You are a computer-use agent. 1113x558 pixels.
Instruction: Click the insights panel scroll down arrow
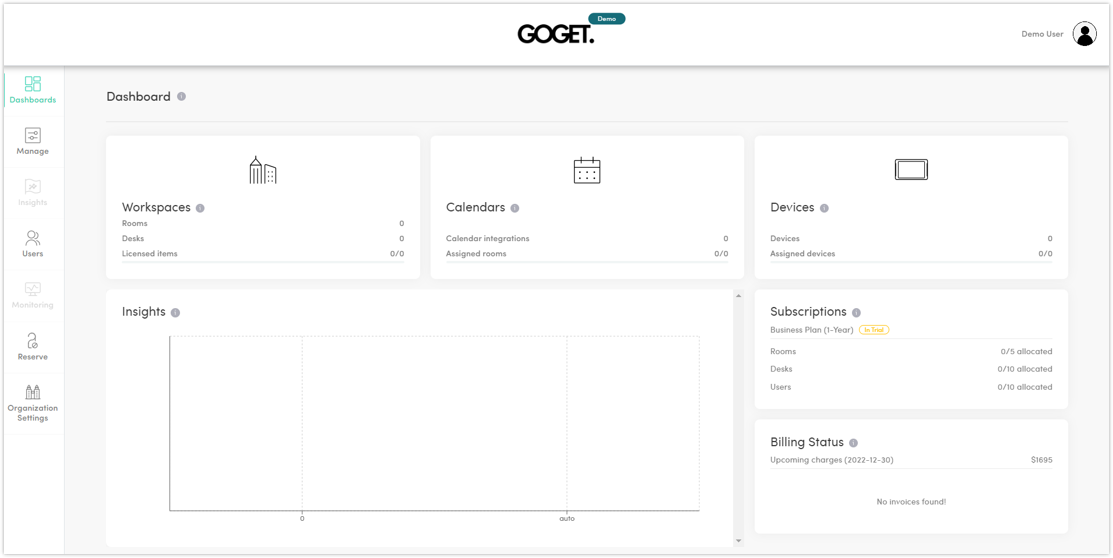pos(738,541)
